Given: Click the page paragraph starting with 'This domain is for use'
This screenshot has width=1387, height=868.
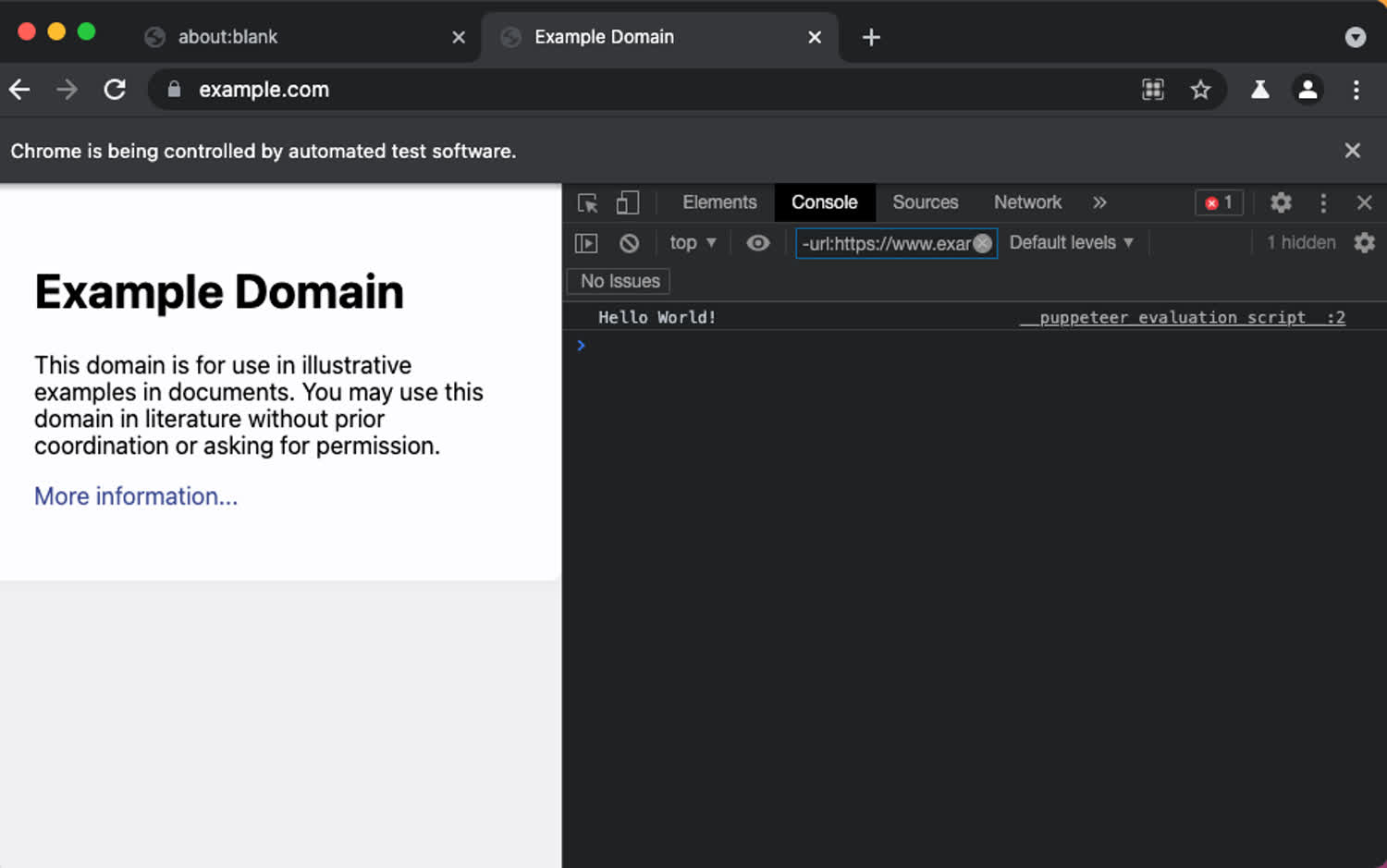Looking at the screenshot, I should tap(259, 405).
